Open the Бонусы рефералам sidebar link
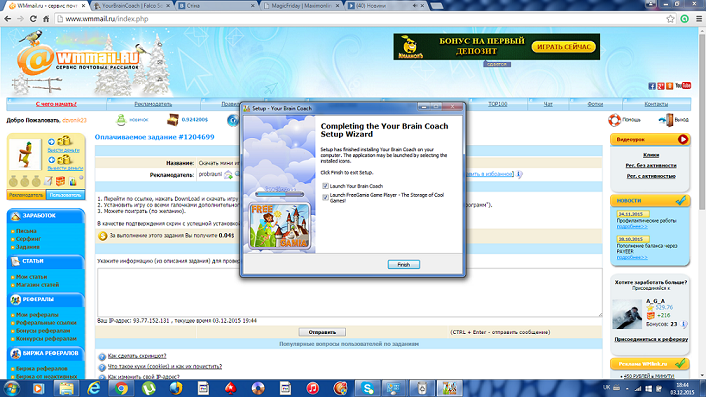Viewport: 706px width, 397px height. pyautogui.click(x=43, y=331)
